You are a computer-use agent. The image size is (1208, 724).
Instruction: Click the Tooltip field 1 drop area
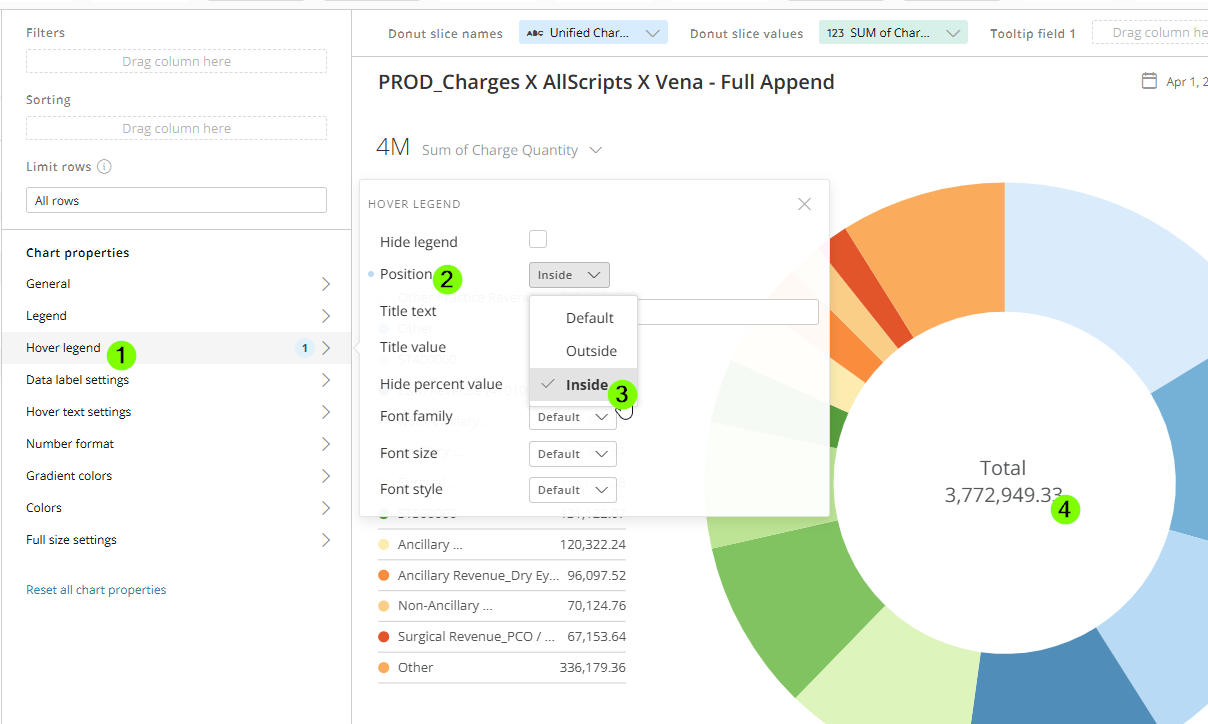pyautogui.click(x=1150, y=33)
